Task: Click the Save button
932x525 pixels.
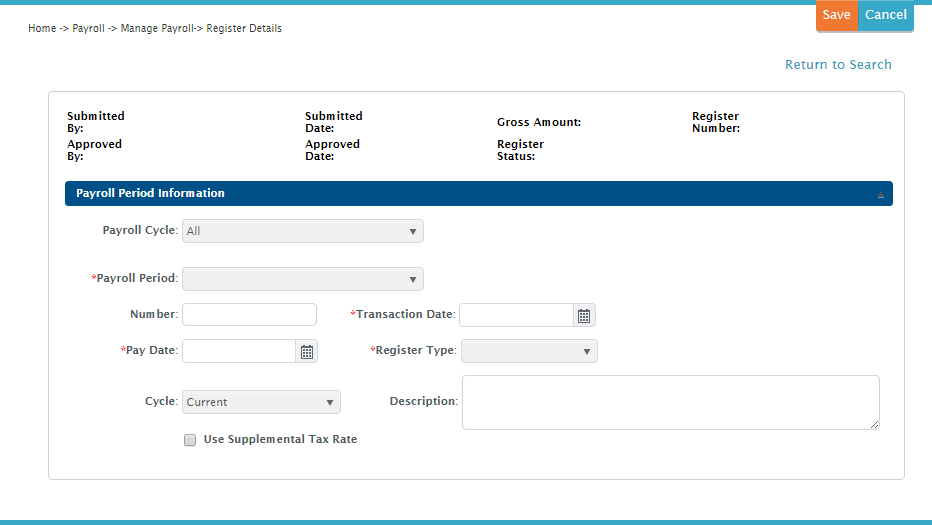Action: point(836,15)
